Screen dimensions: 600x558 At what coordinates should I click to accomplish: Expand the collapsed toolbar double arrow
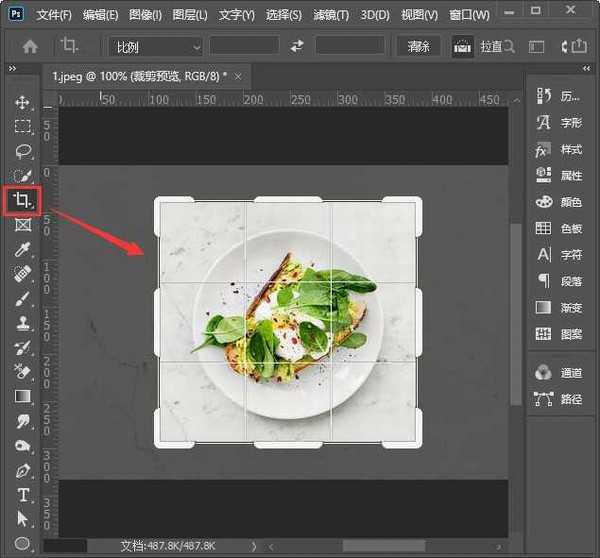[12, 68]
